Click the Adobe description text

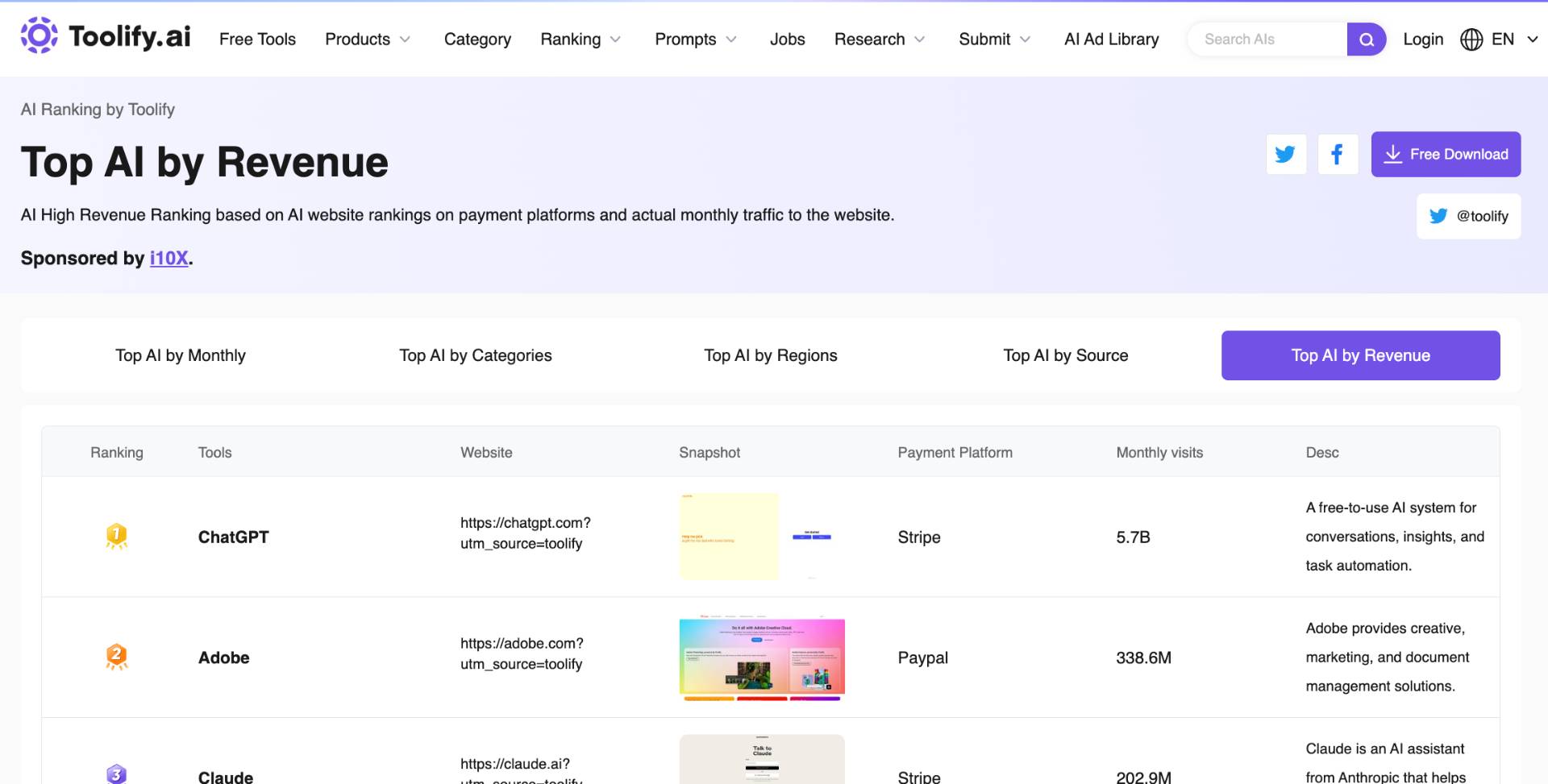[1388, 657]
